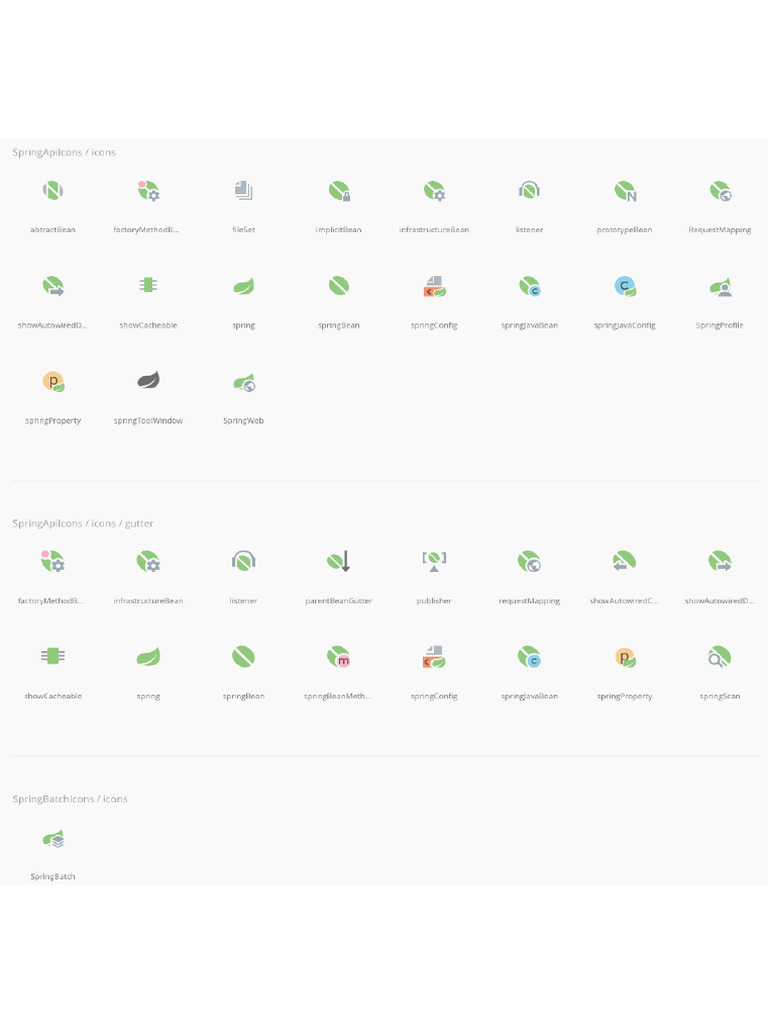Select lowercase requestMapping icon in gutter section
The image size is (768, 1024).
click(x=530, y=562)
